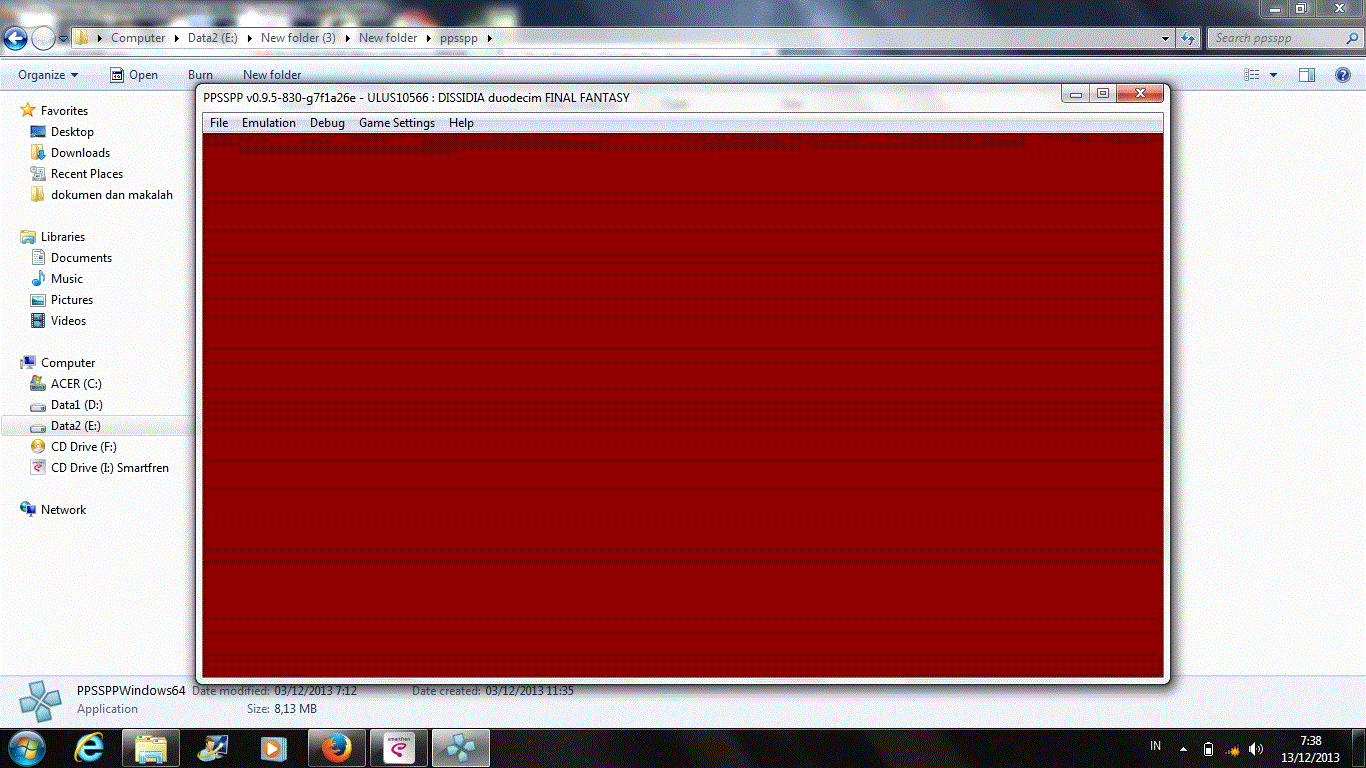Click Internet Explorer taskbar icon
The width and height of the screenshot is (1366, 768).
point(90,747)
